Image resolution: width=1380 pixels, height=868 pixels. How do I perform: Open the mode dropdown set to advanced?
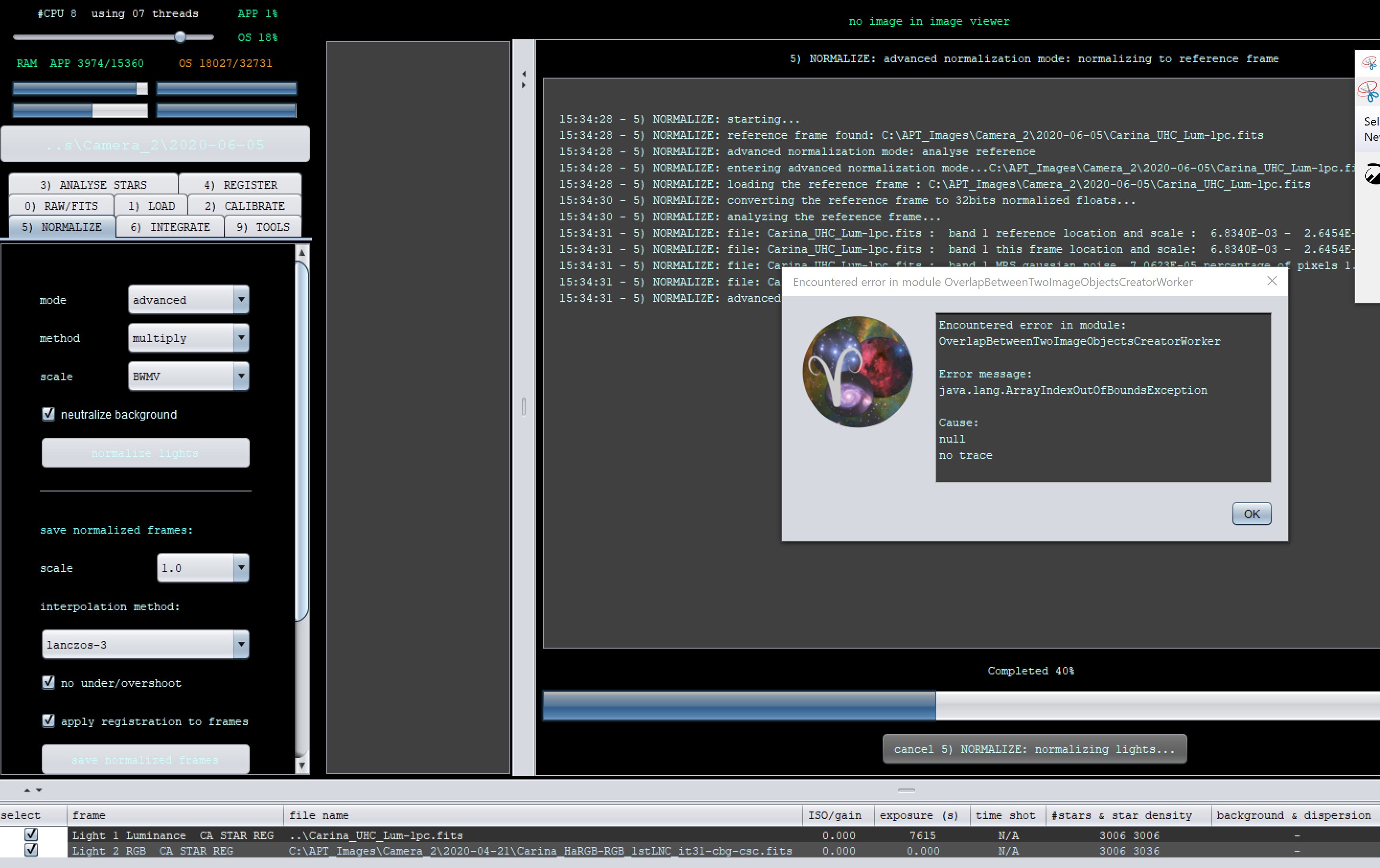188,300
